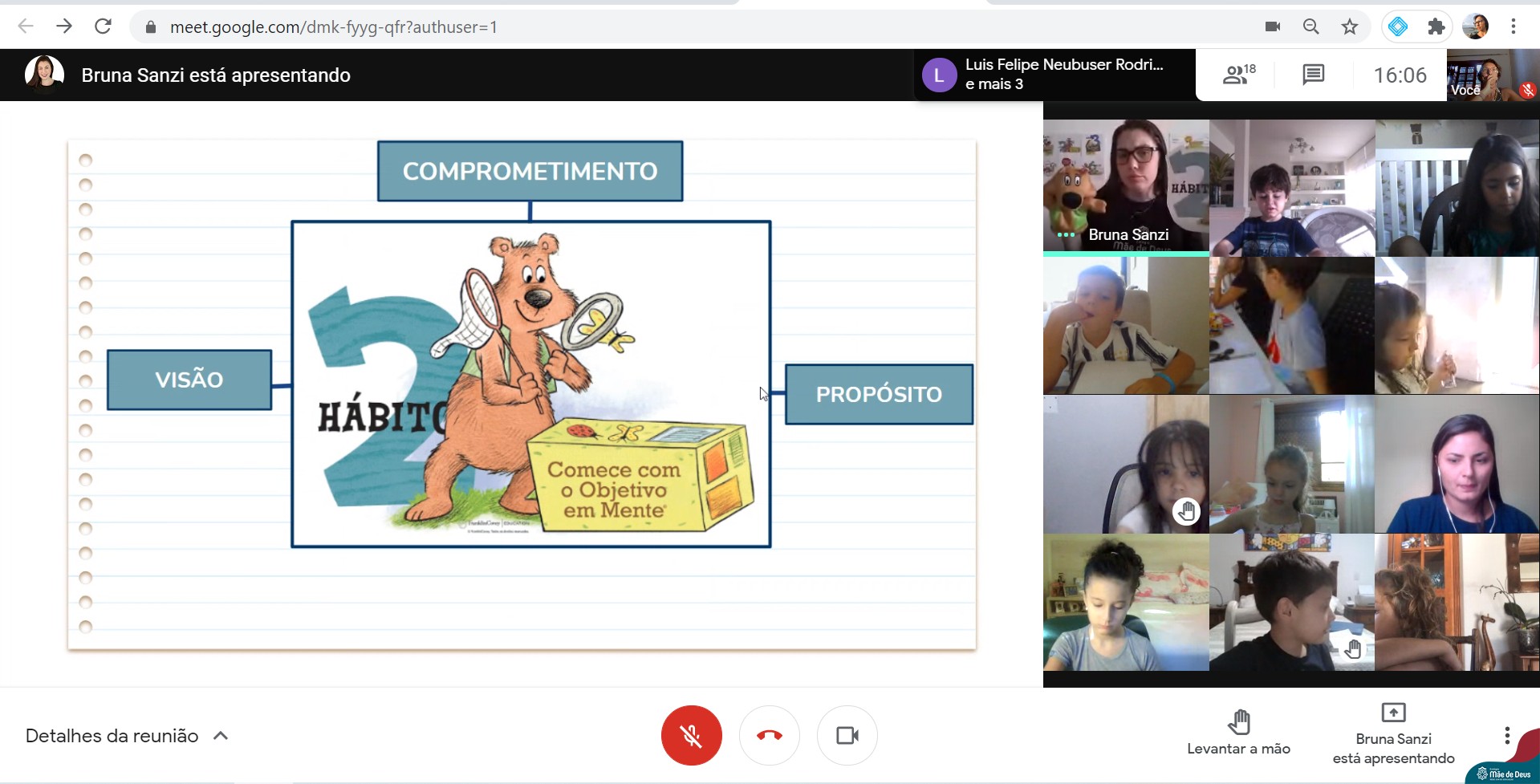This screenshot has width=1540, height=784.
Task: Hang up the call
Action: (x=769, y=735)
